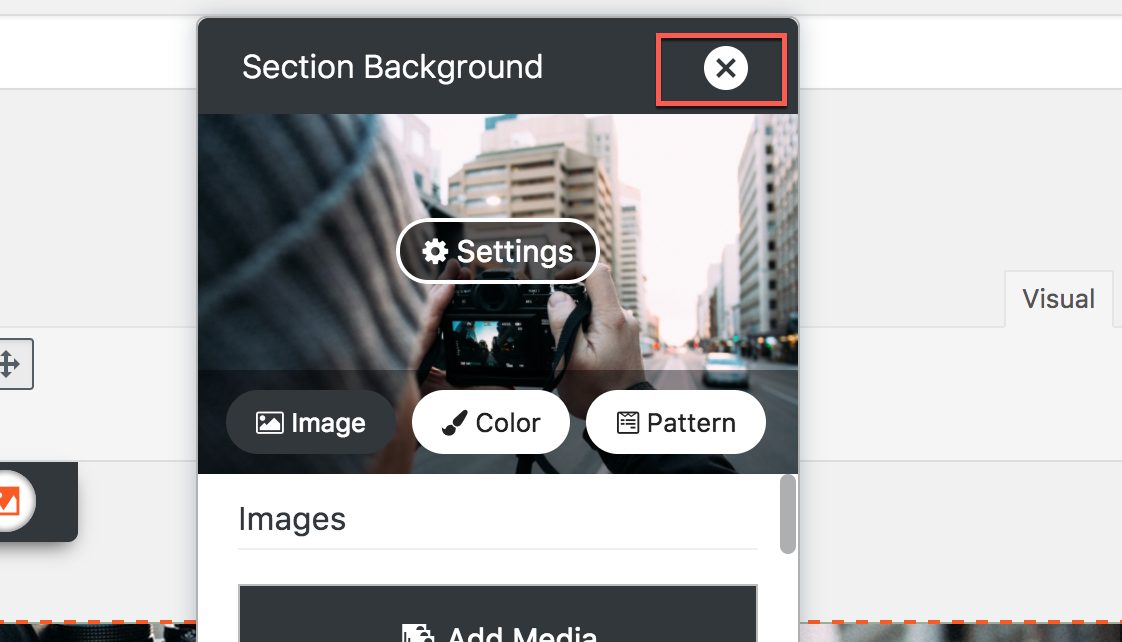Click the Add Media button
Image resolution: width=1122 pixels, height=642 pixels.
click(x=498, y=614)
